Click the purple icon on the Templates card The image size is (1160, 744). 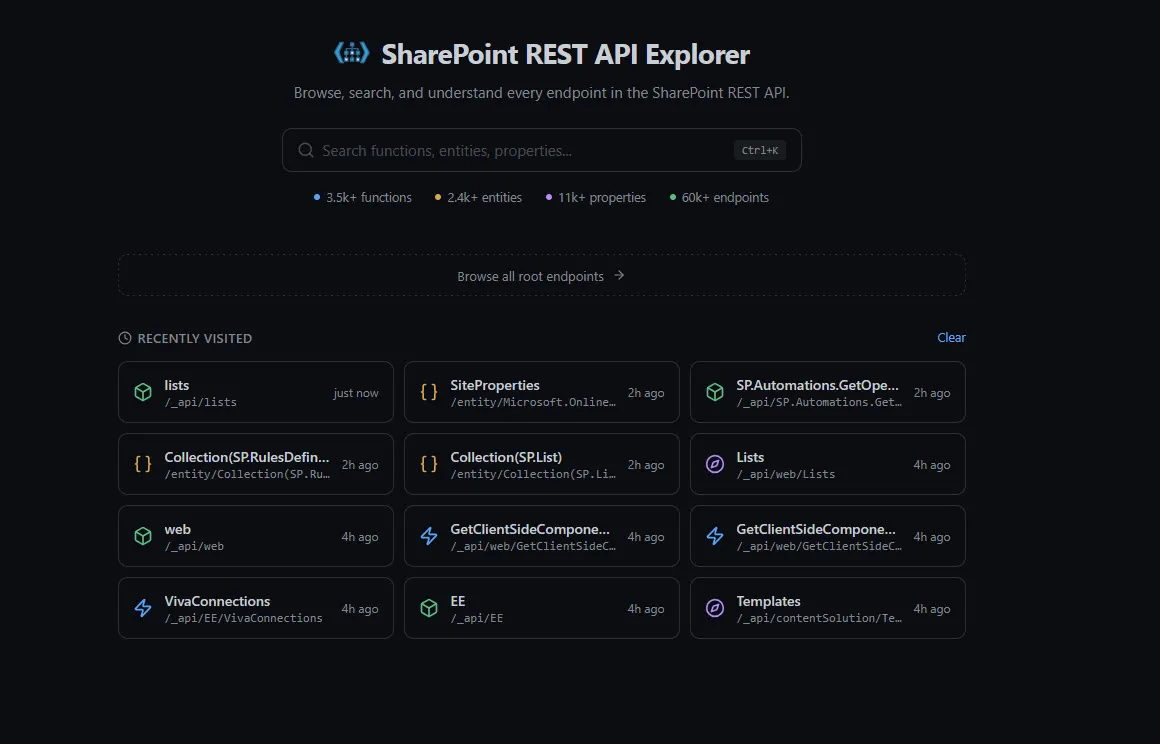tap(715, 608)
